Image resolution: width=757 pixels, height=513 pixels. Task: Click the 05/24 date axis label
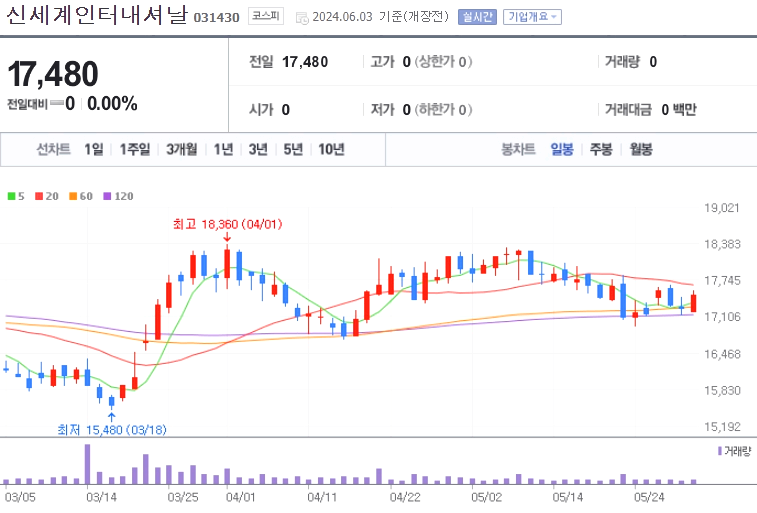coord(649,498)
